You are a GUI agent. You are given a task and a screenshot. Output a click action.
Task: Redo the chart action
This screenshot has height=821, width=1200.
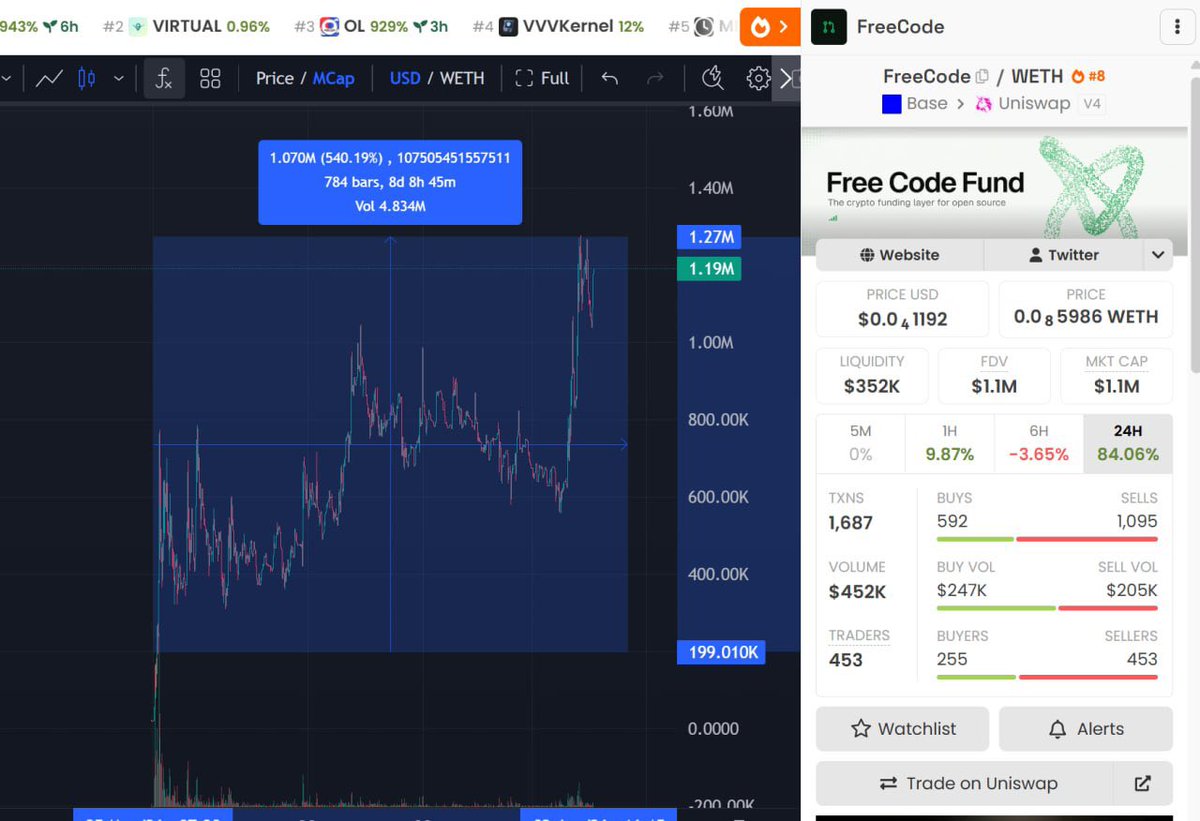click(655, 78)
